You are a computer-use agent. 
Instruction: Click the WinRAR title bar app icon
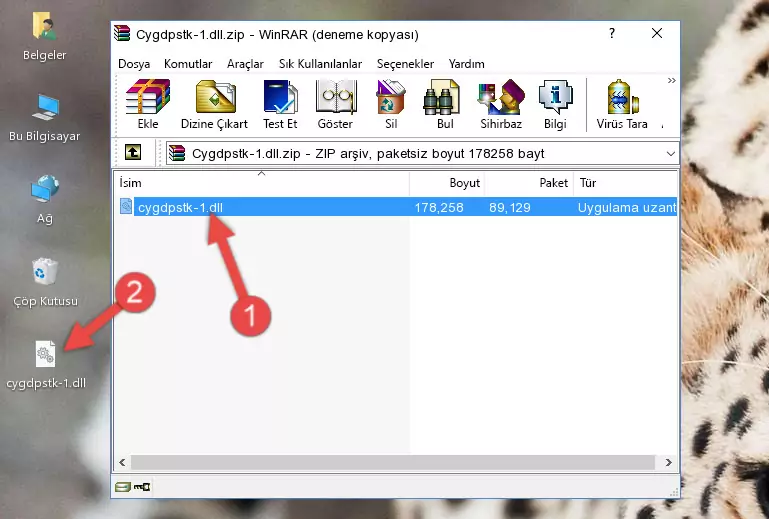tap(122, 34)
